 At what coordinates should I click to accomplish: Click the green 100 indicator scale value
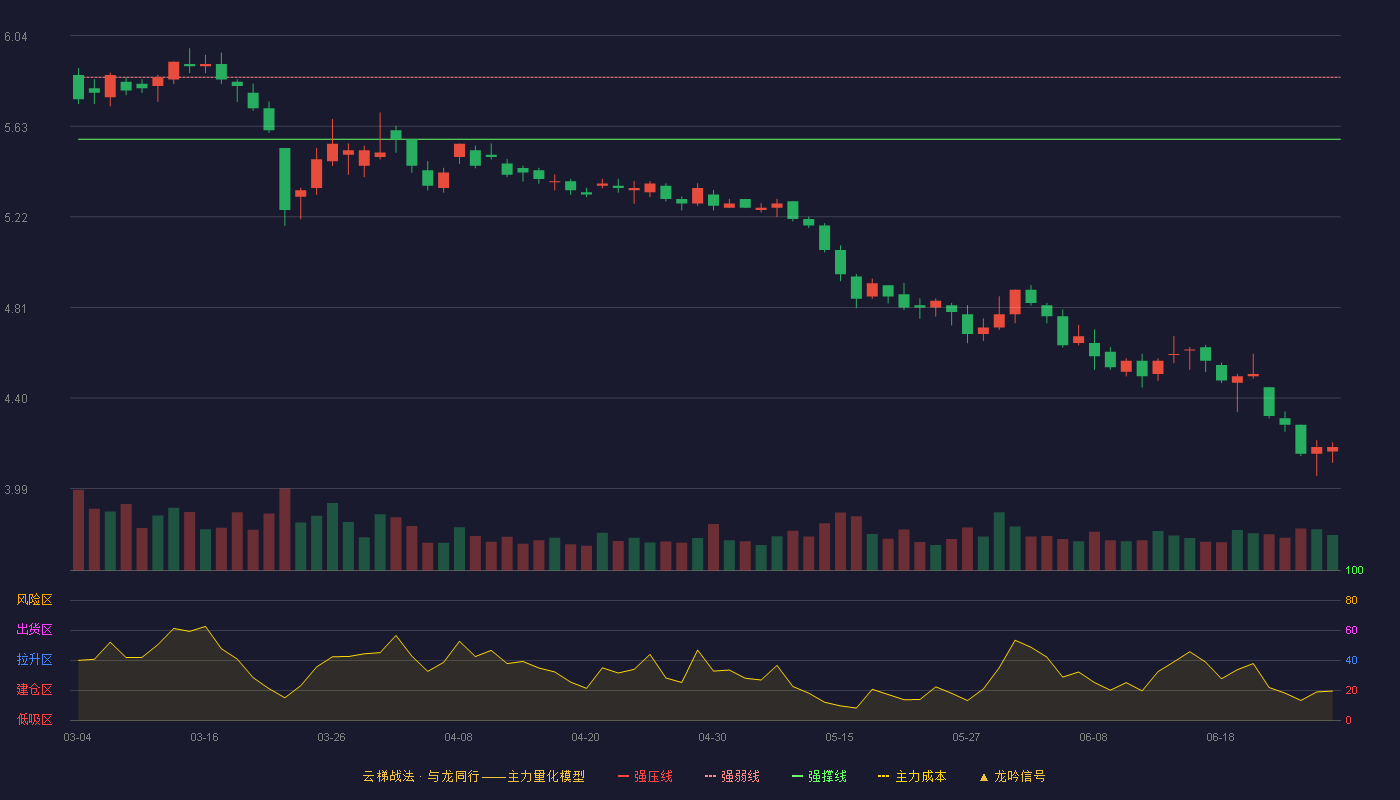click(x=1355, y=571)
